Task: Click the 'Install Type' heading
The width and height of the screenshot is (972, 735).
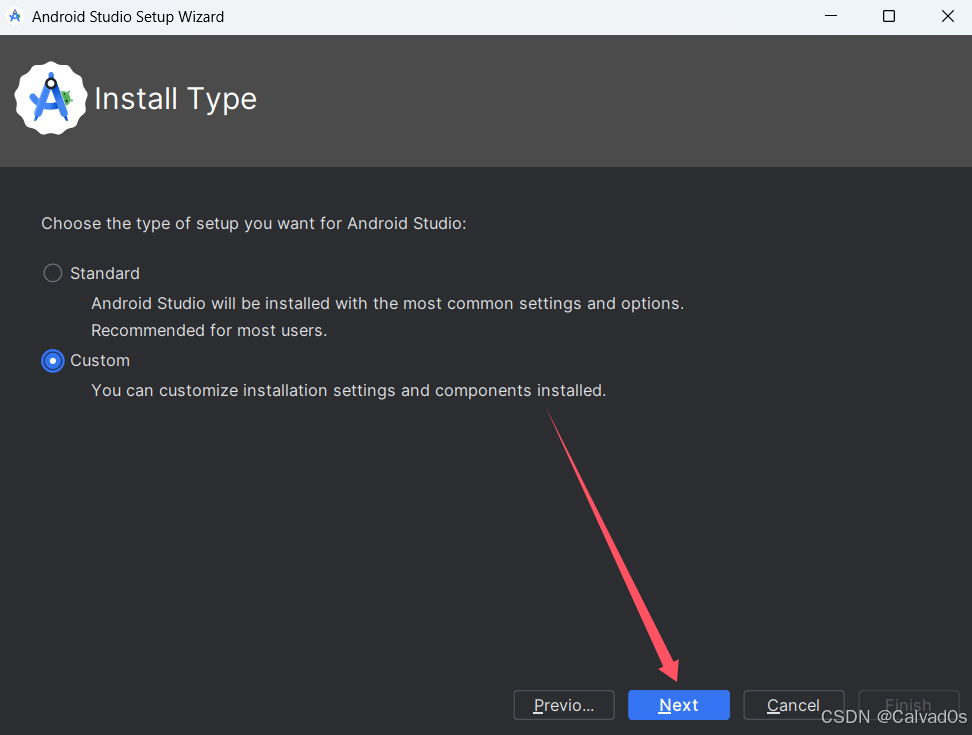Action: 175,99
